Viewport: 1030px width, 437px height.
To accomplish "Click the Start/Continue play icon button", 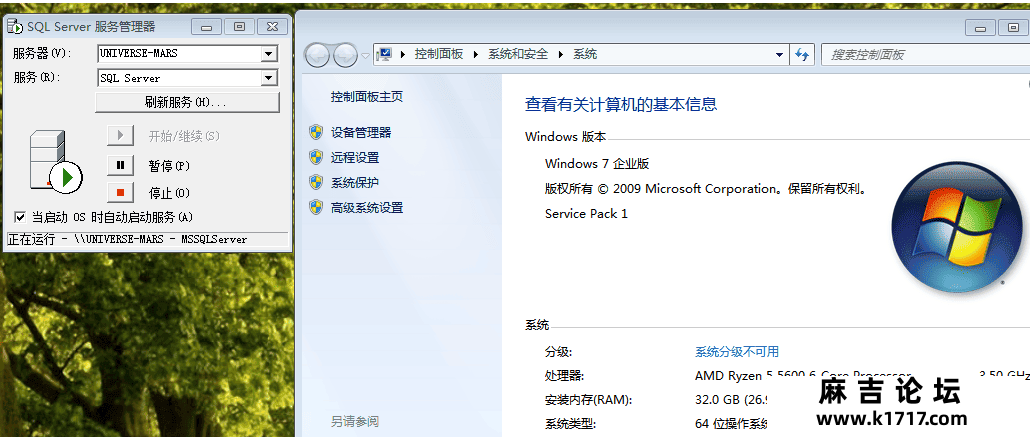I will coord(120,136).
